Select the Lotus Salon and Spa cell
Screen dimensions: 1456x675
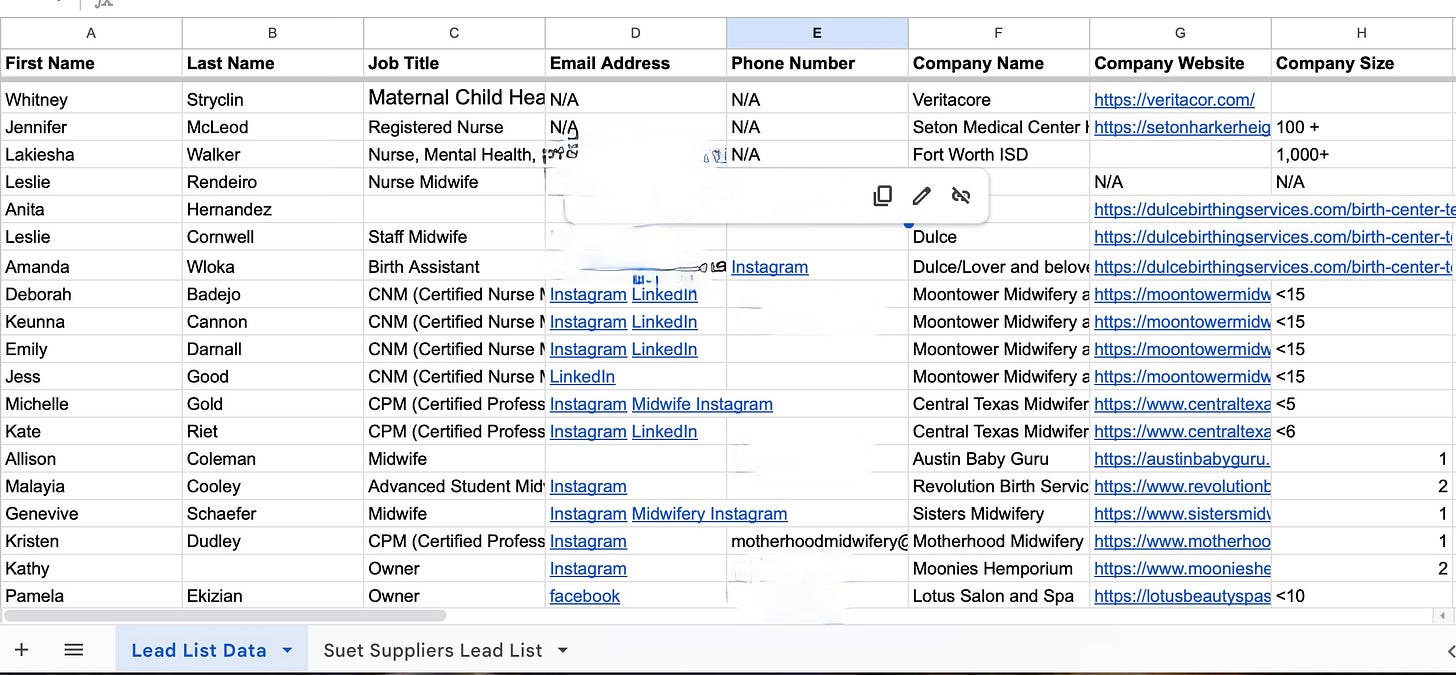999,596
